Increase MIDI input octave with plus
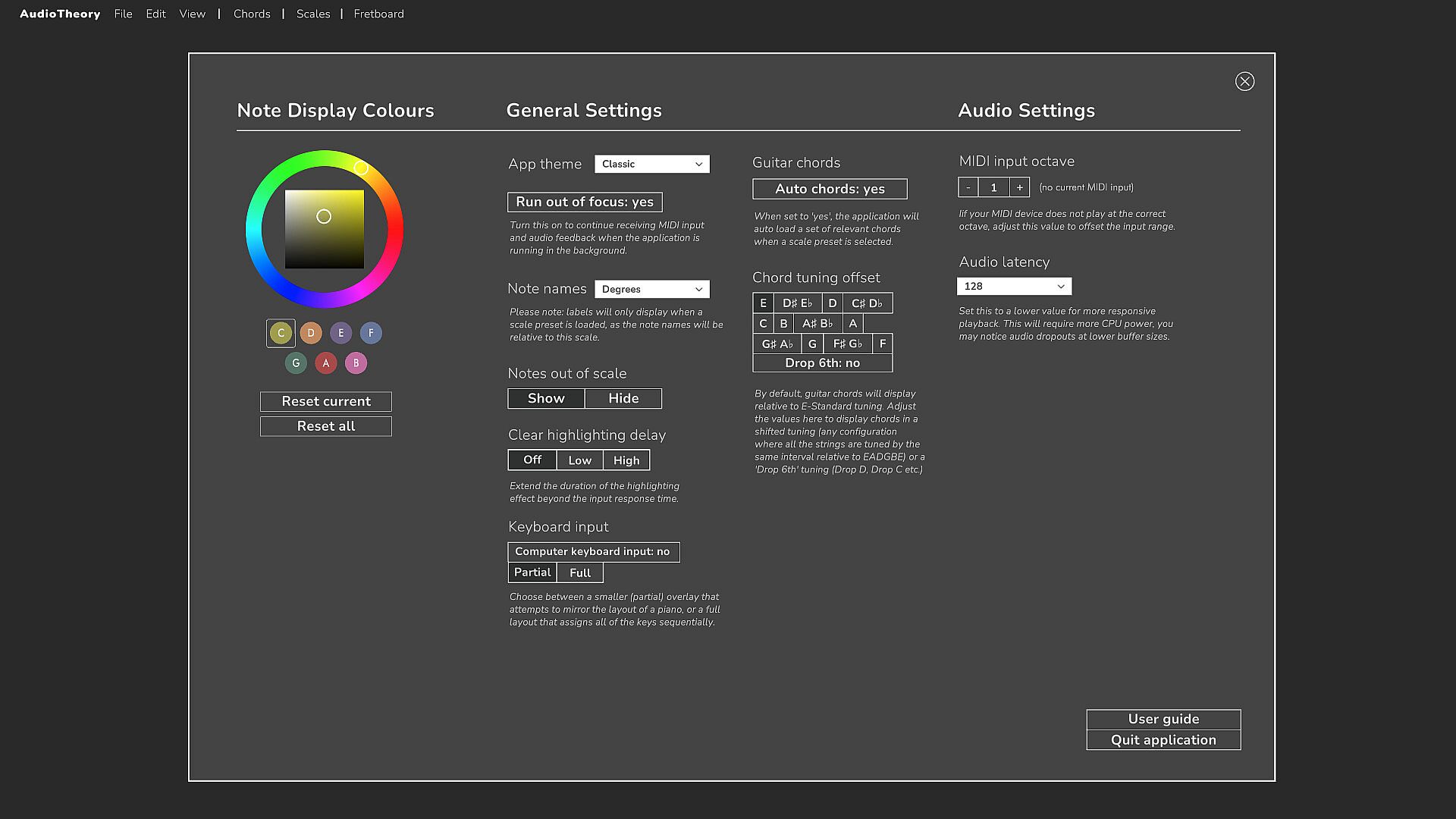Screen dimensions: 1456x819 pyautogui.click(x=1020, y=187)
